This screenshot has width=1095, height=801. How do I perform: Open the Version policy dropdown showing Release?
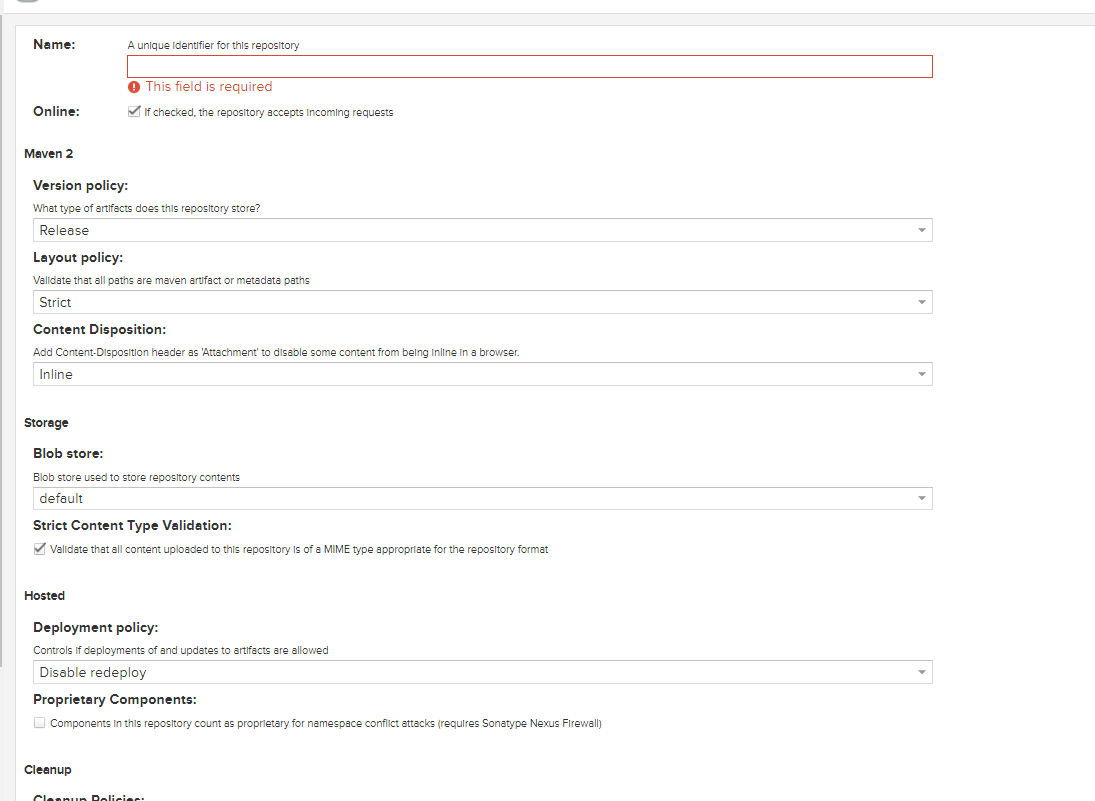[483, 230]
